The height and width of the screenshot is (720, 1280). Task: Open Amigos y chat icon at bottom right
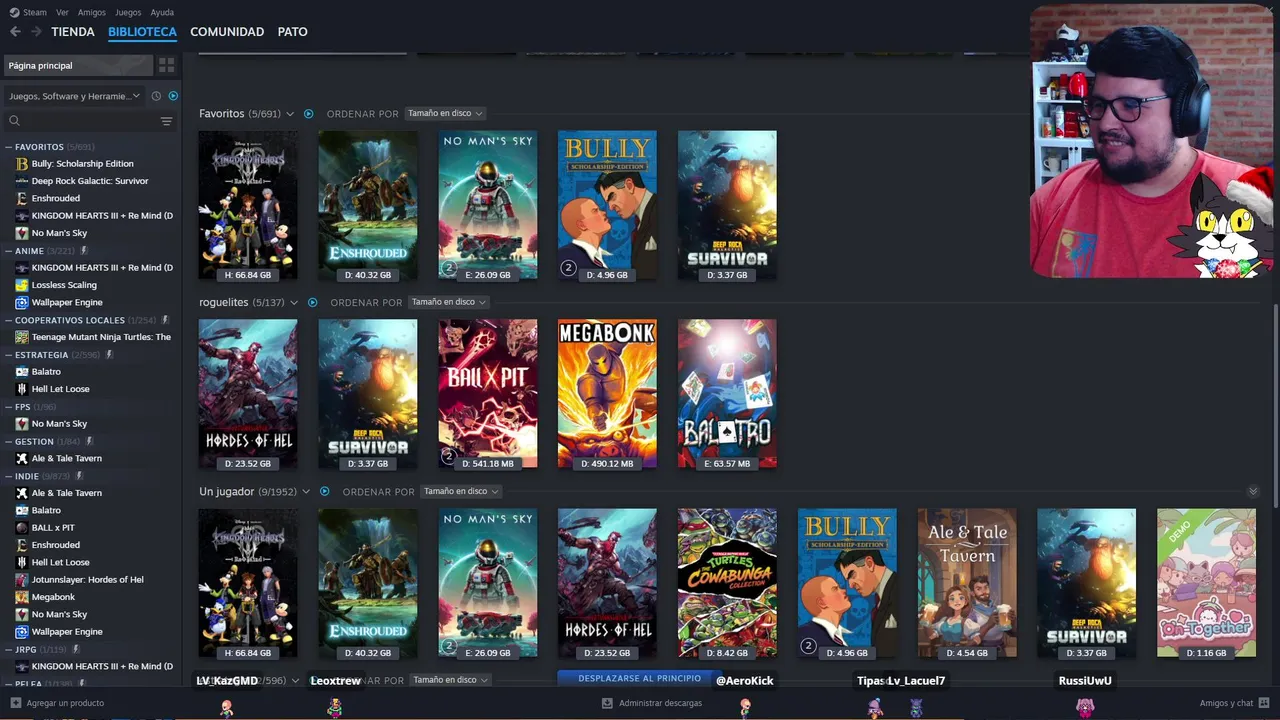1264,703
